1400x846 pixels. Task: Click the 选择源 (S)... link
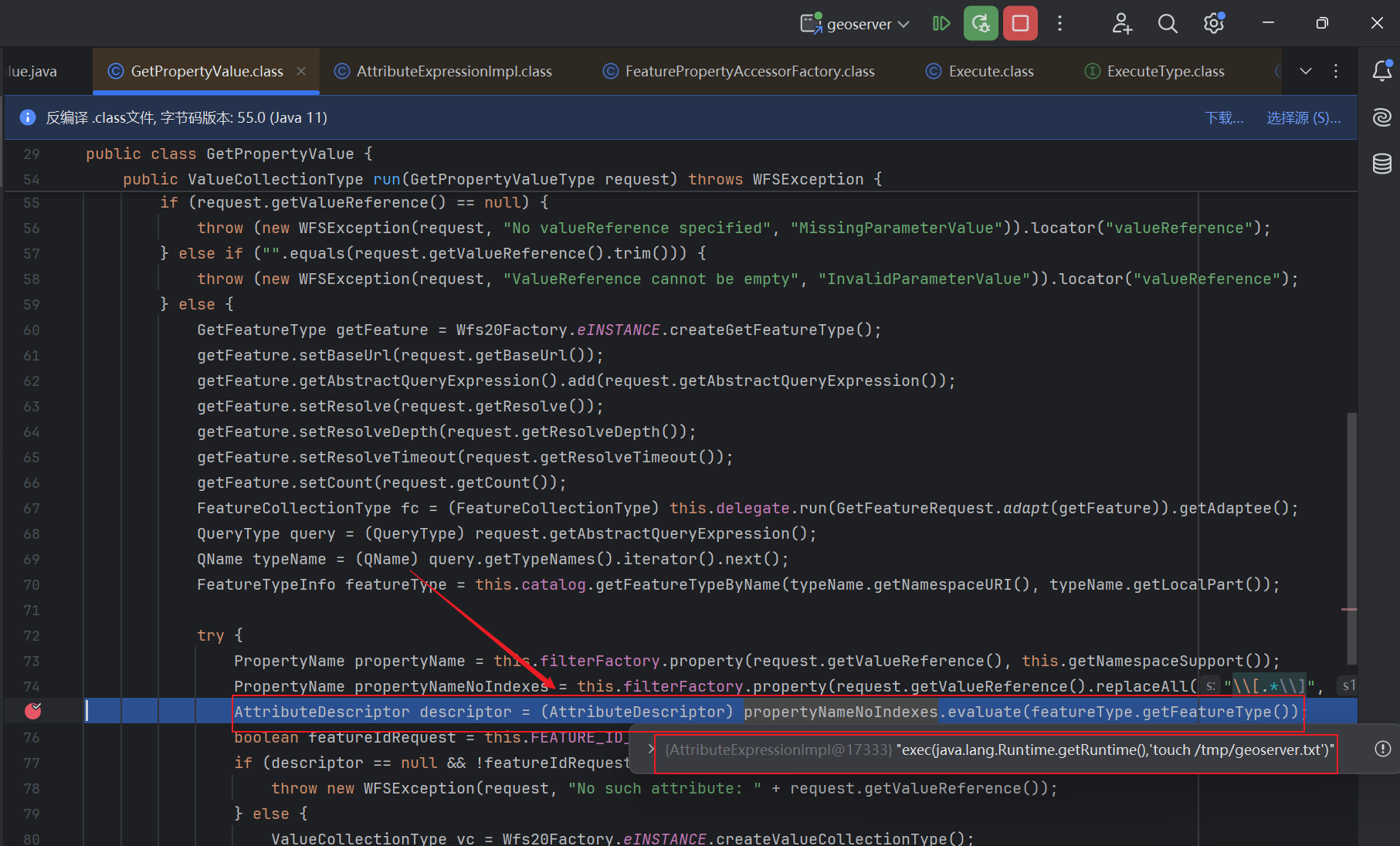[x=1303, y=117]
